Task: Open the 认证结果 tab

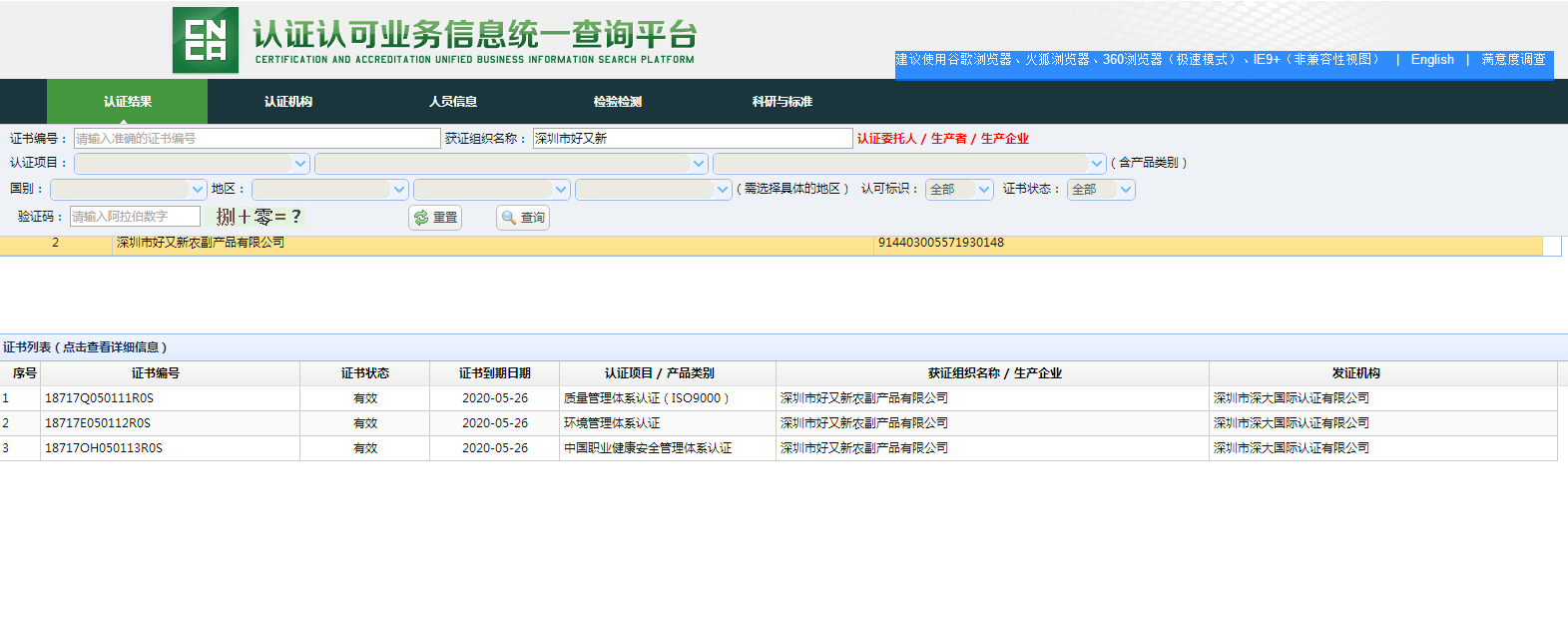Action: [x=128, y=102]
